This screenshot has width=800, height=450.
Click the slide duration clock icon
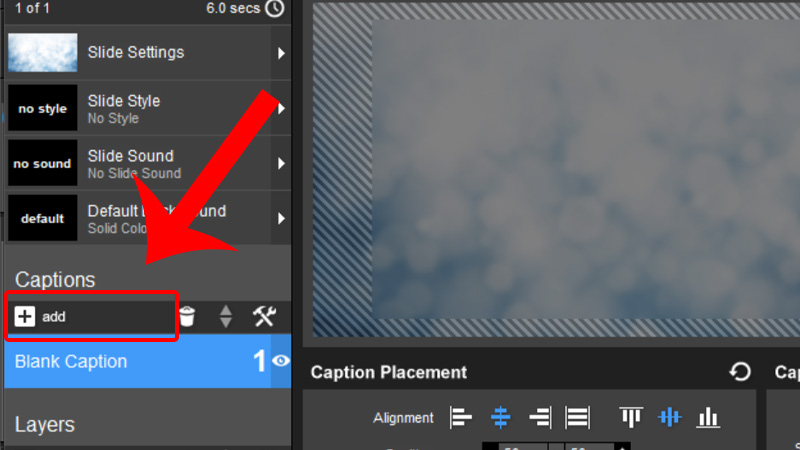click(276, 9)
